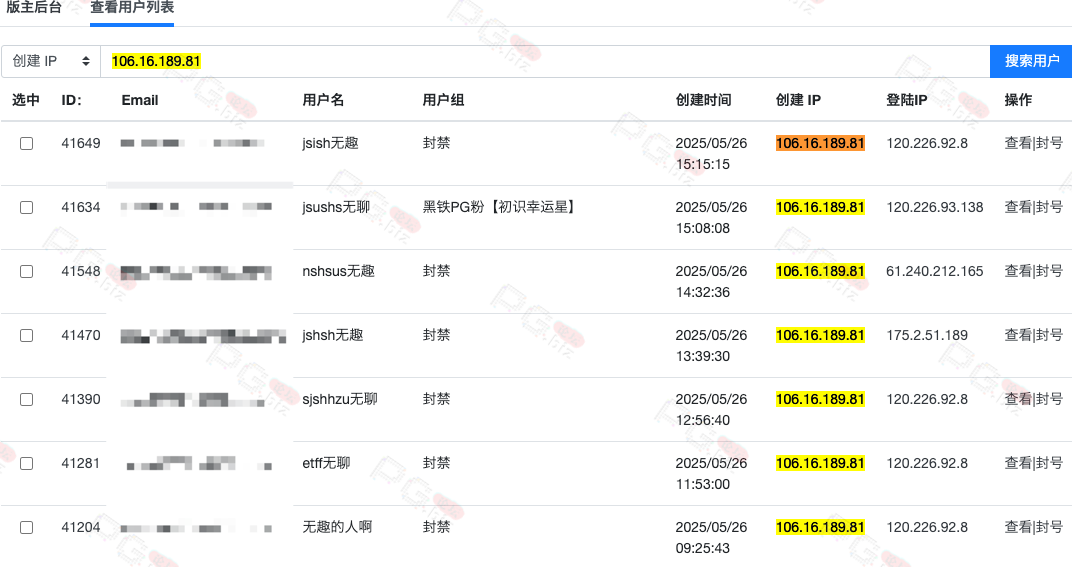Click 封号 for user ID 41470
Image resolution: width=1072 pixels, height=567 pixels.
pyautogui.click(x=1049, y=335)
